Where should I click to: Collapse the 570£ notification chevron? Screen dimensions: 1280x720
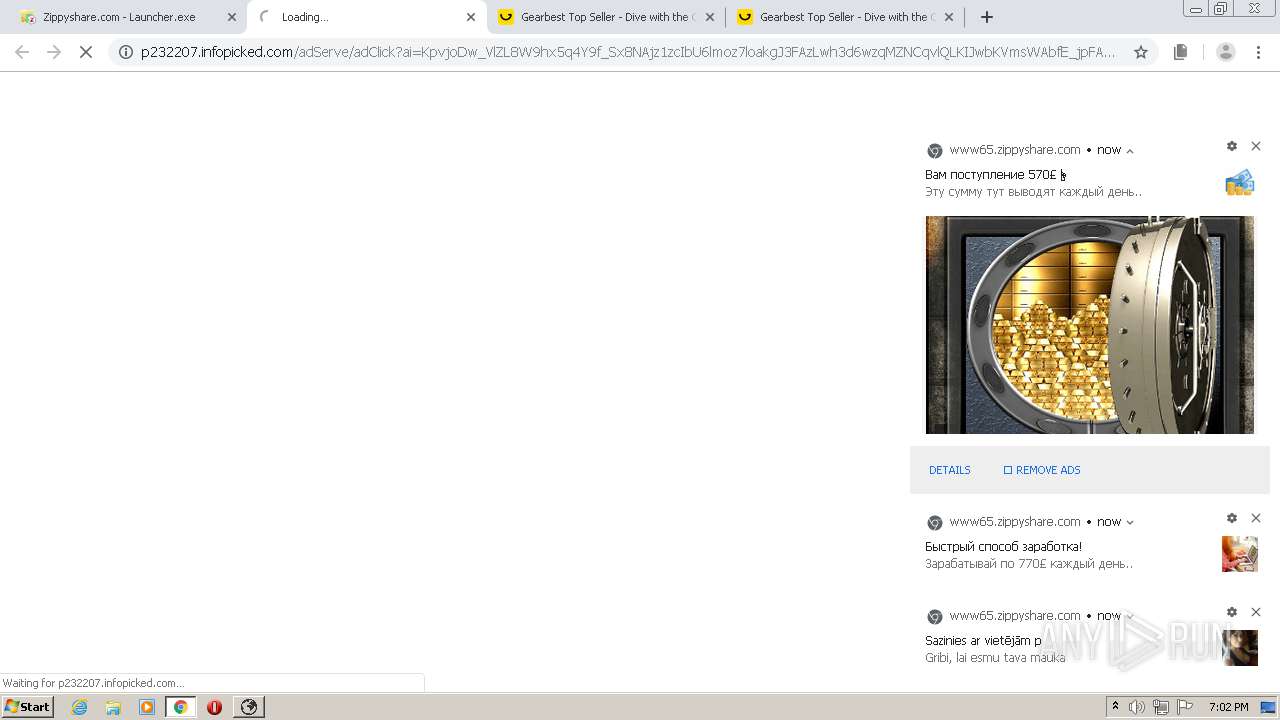pos(1130,151)
